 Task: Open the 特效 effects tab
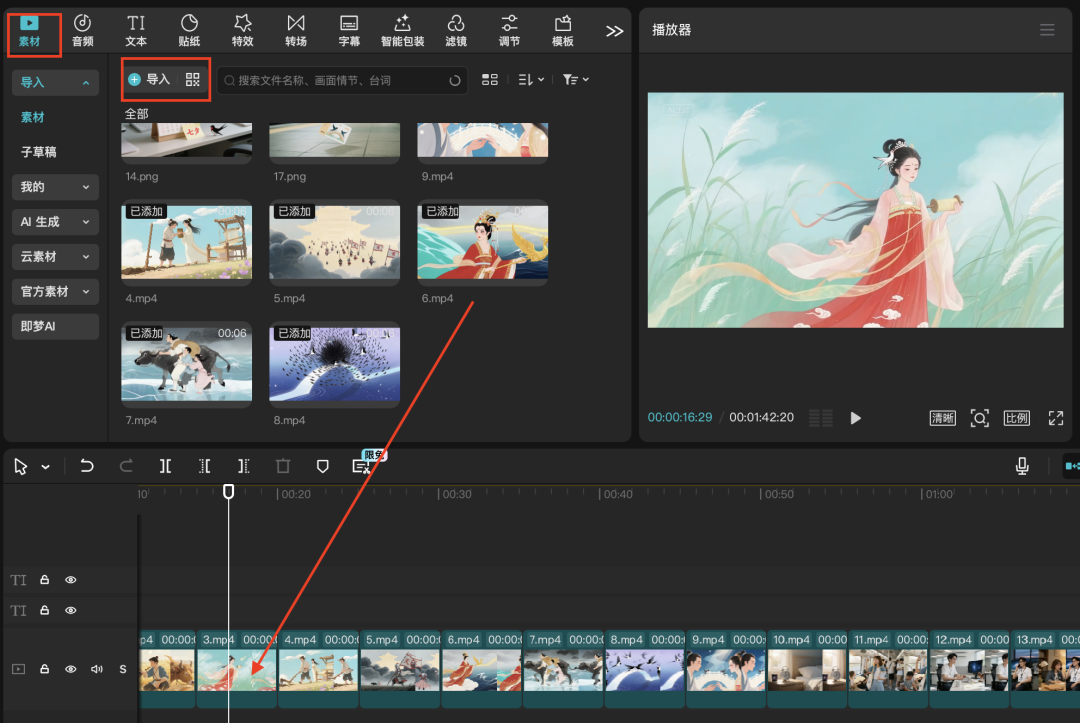pyautogui.click(x=242, y=30)
